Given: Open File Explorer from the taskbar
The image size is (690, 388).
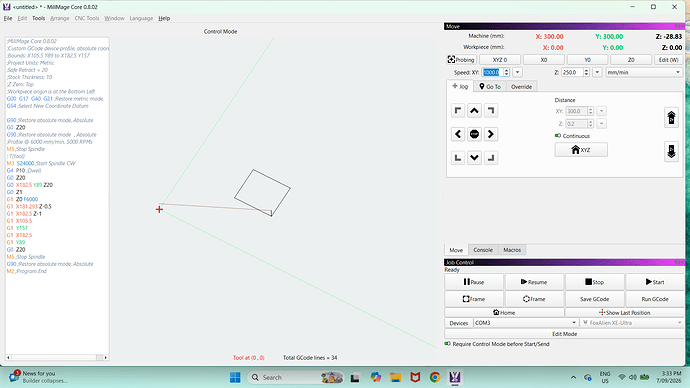Looking at the screenshot, I should point(395,377).
